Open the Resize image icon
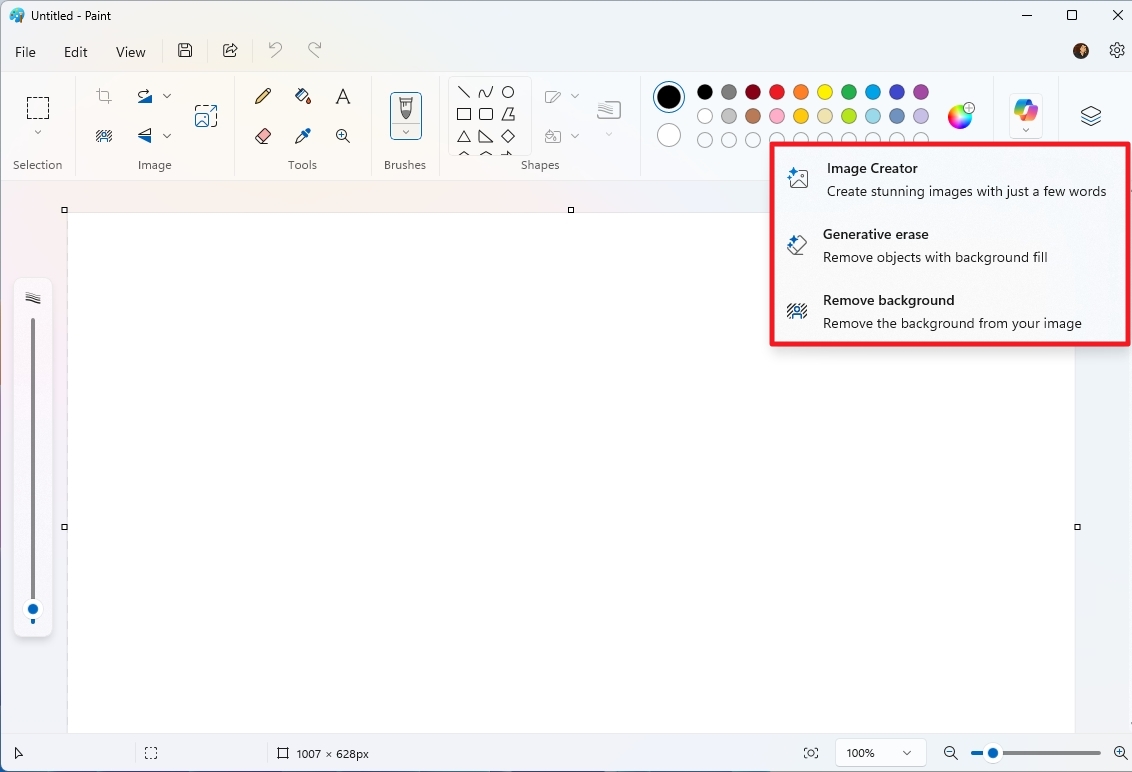This screenshot has height=772, width=1132. point(206,115)
